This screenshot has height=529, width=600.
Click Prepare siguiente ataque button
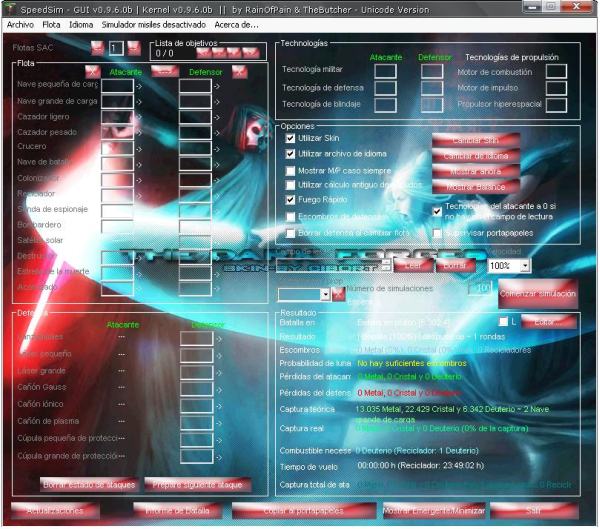[197, 485]
